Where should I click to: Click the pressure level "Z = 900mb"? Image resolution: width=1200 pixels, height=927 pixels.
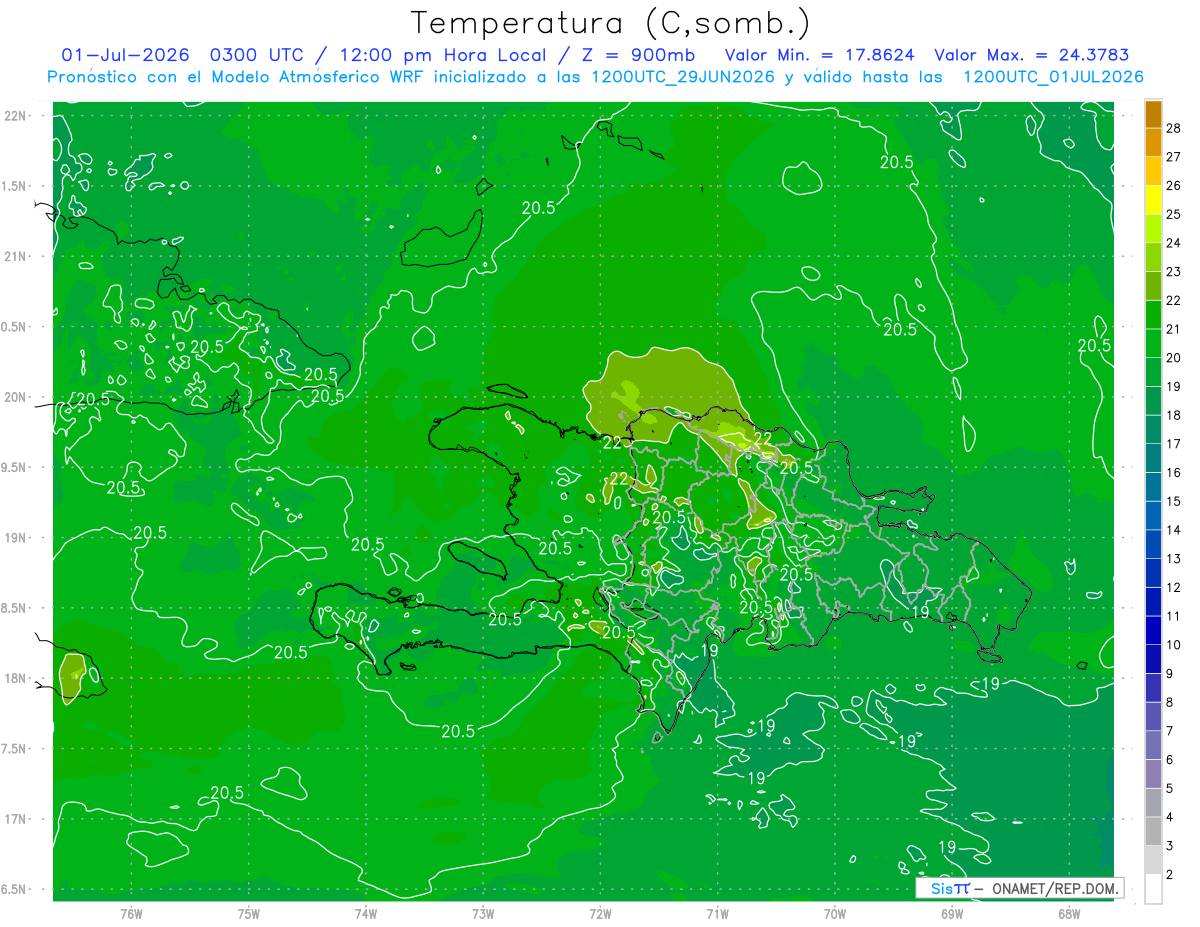coord(640,55)
